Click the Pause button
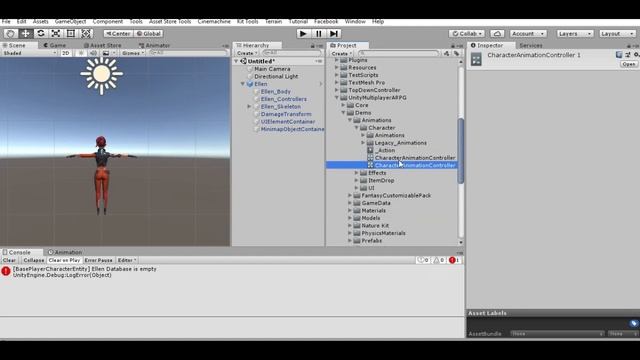 (318, 33)
